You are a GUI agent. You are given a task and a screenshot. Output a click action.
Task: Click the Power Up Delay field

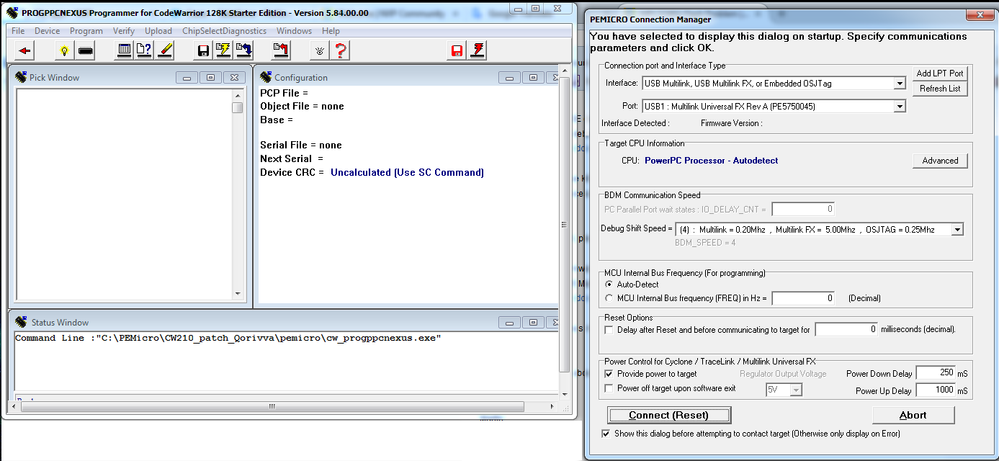tap(935, 390)
